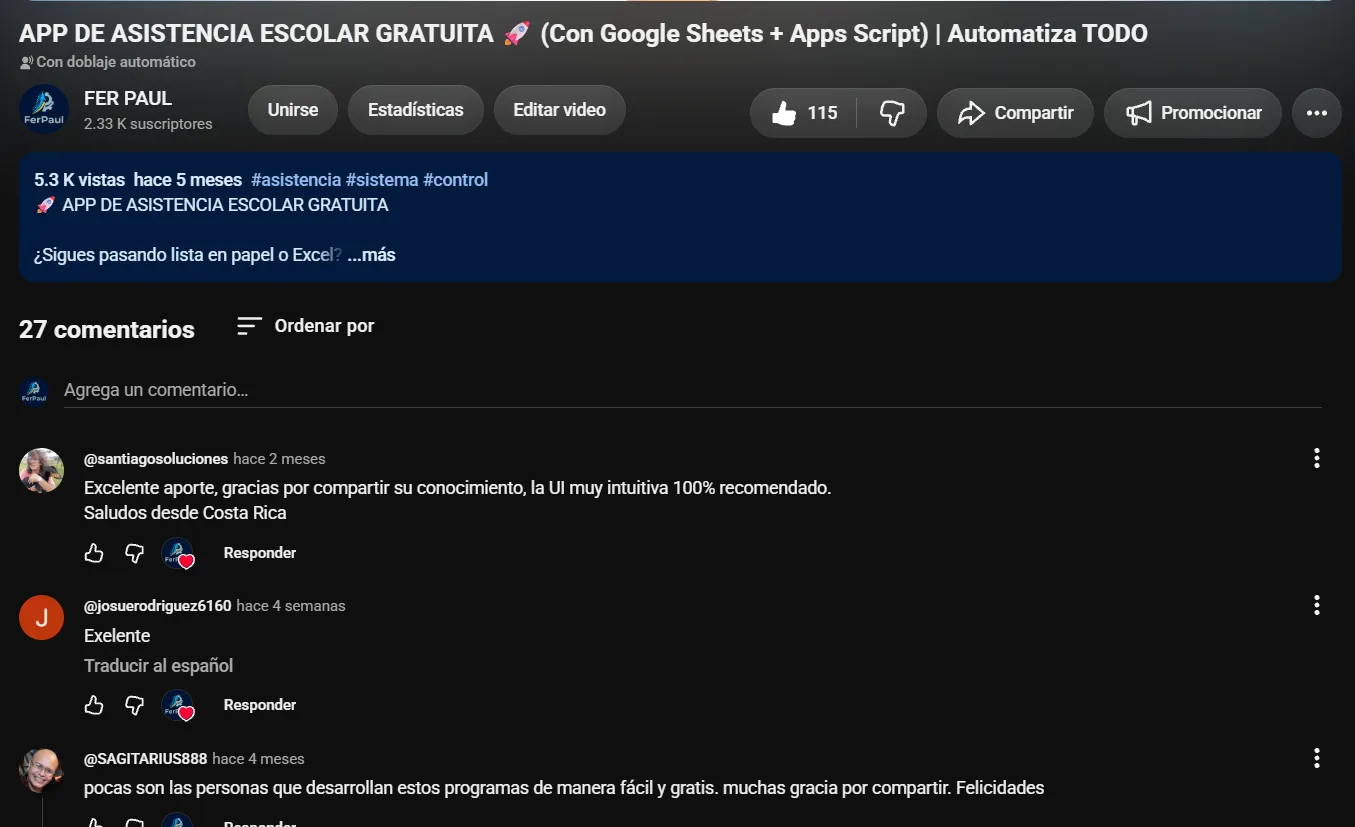Open the #asistencia hashtag
The height and width of the screenshot is (827, 1355).
click(296, 180)
